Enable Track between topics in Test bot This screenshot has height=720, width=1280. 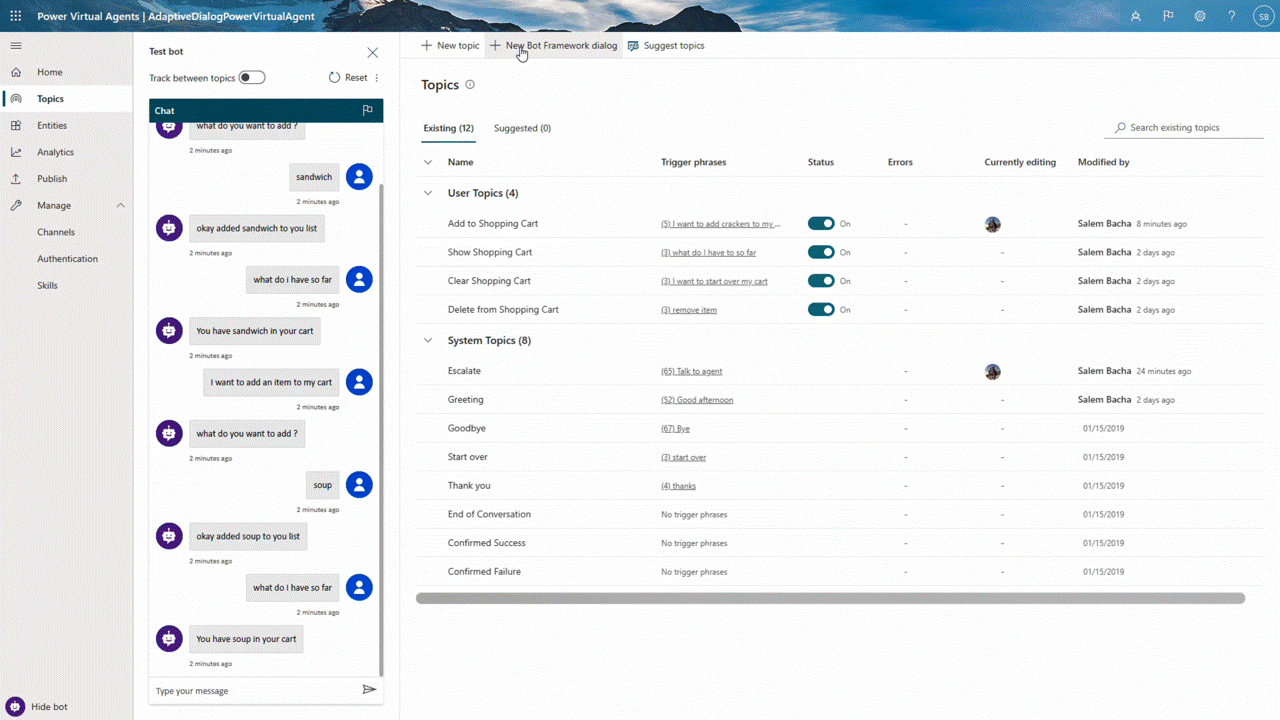click(251, 77)
